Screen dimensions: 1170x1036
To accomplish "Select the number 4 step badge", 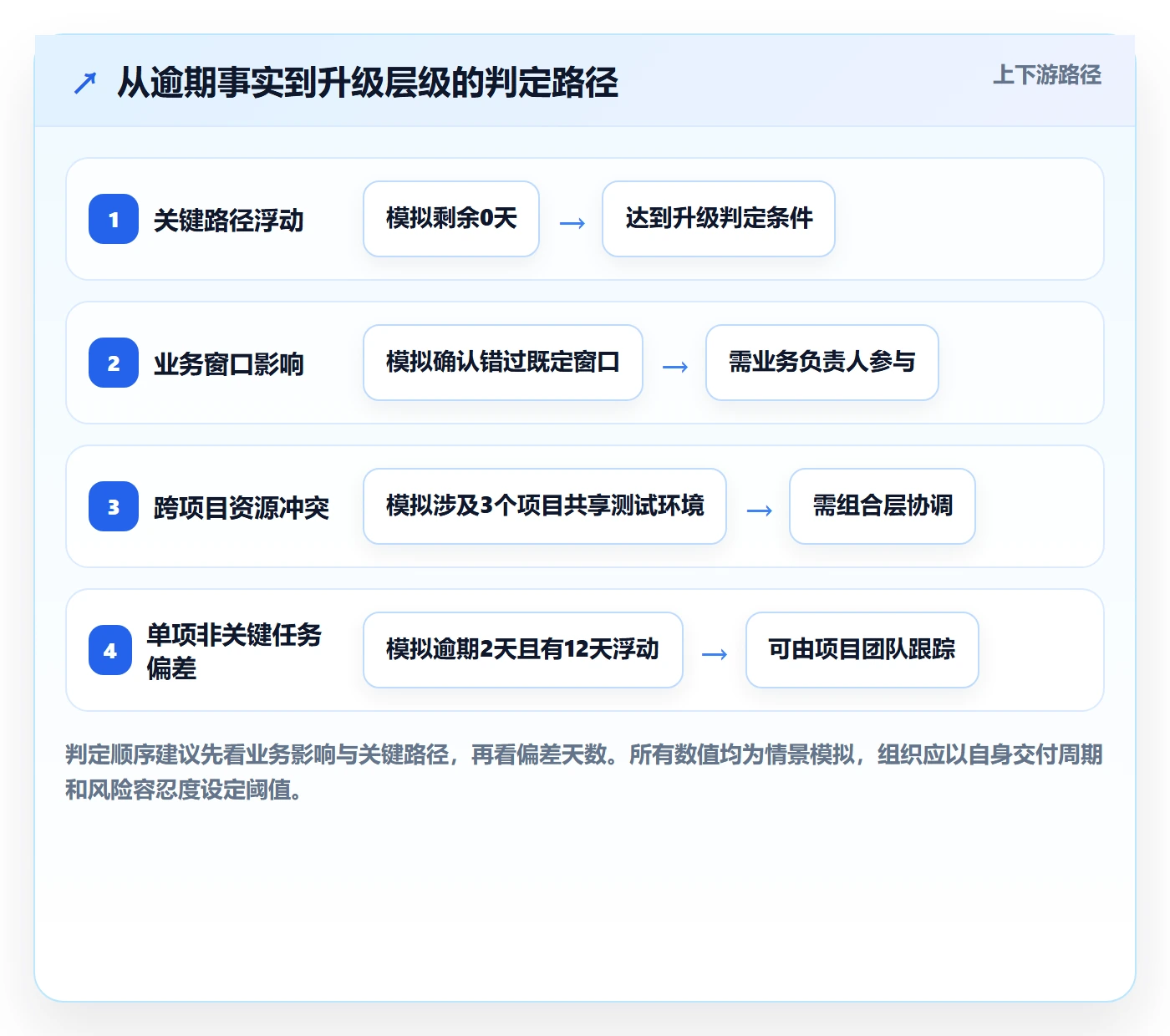I will coord(110,650).
